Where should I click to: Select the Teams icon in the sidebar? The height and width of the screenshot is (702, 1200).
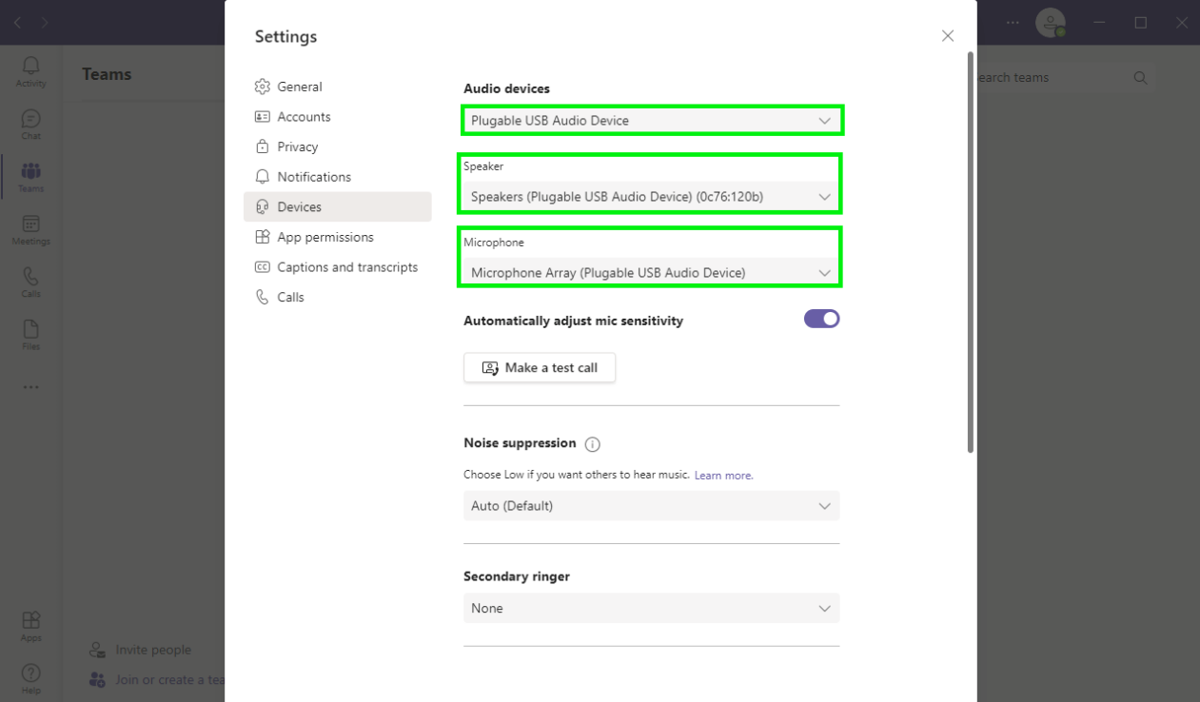pos(30,176)
